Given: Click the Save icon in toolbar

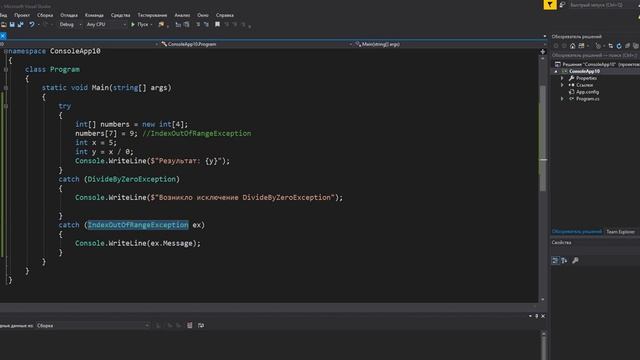Looking at the screenshot, I should tap(12, 25).
